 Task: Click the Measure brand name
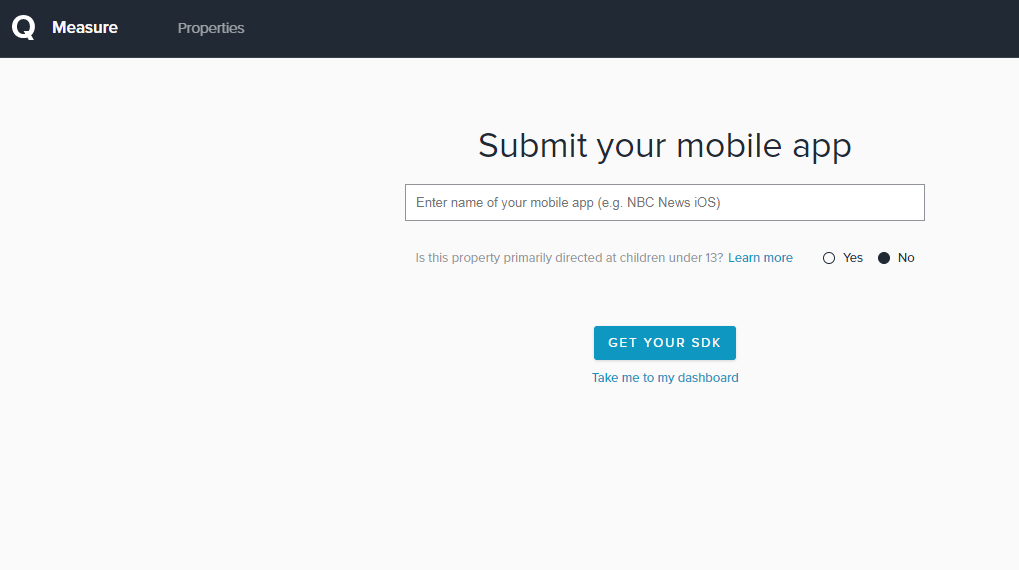tap(85, 28)
